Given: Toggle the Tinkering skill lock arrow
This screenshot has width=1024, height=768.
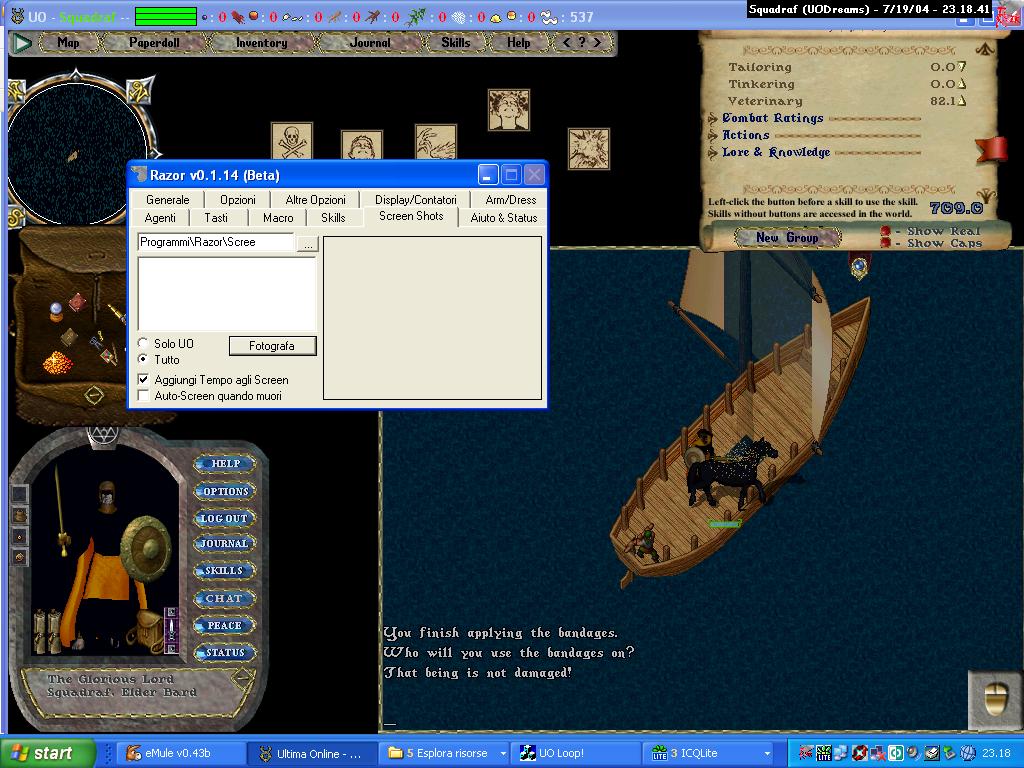Looking at the screenshot, I should tap(962, 84).
